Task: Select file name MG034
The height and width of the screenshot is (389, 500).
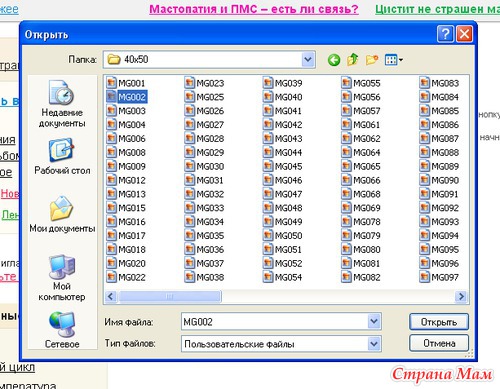Action: coord(210,222)
